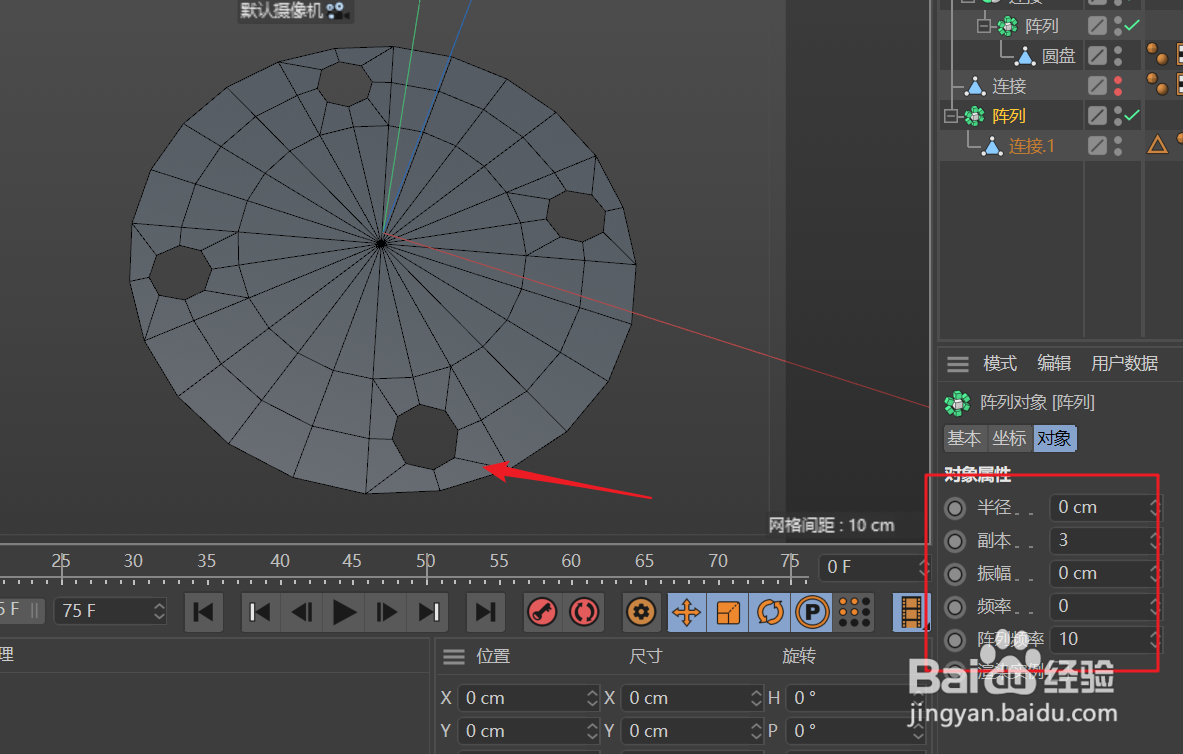Toggle visibility dots of 连接.1
Image resolution: width=1183 pixels, height=754 pixels.
click(1118, 146)
